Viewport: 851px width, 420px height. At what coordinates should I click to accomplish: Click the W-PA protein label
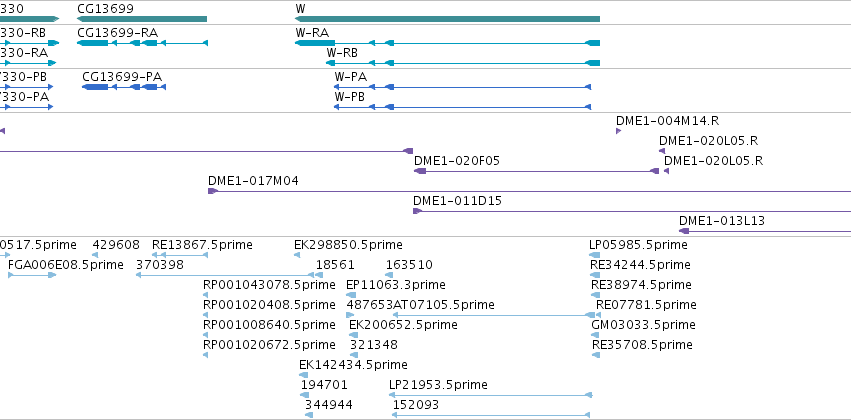pos(351,77)
